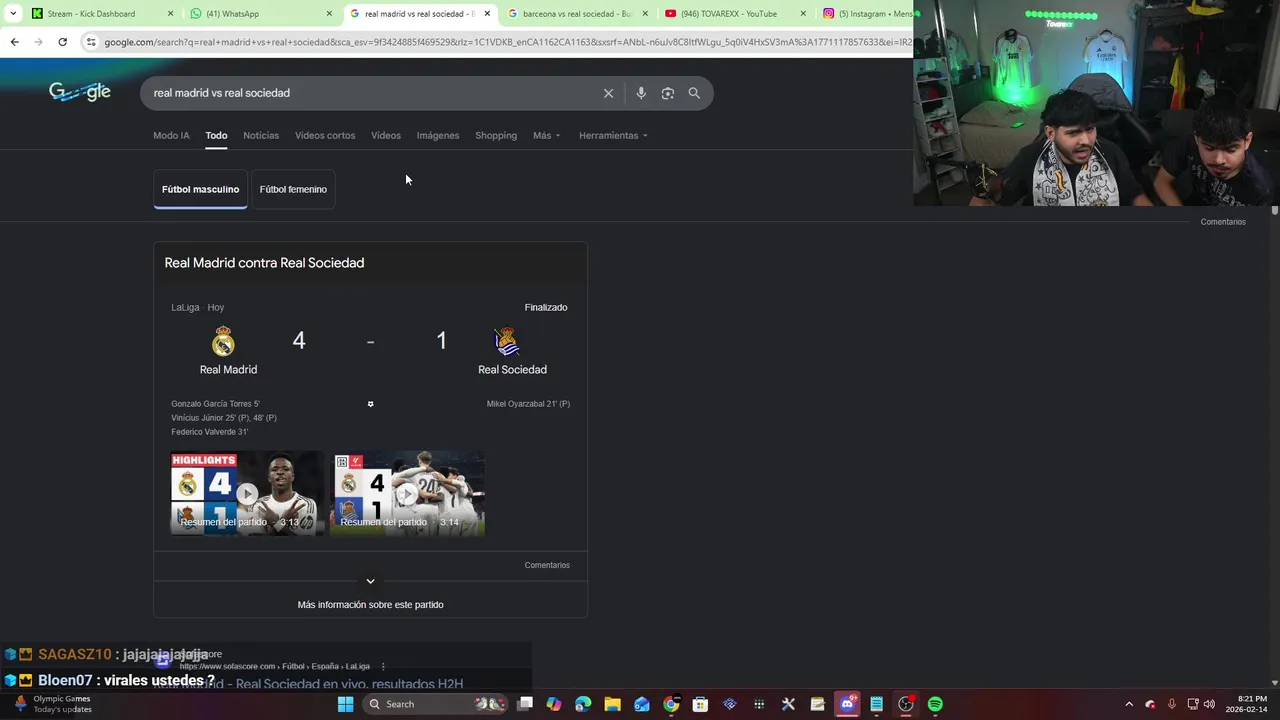This screenshot has width=1280, height=720.
Task: Switch to the Instagram browser tab
Action: click(866, 14)
